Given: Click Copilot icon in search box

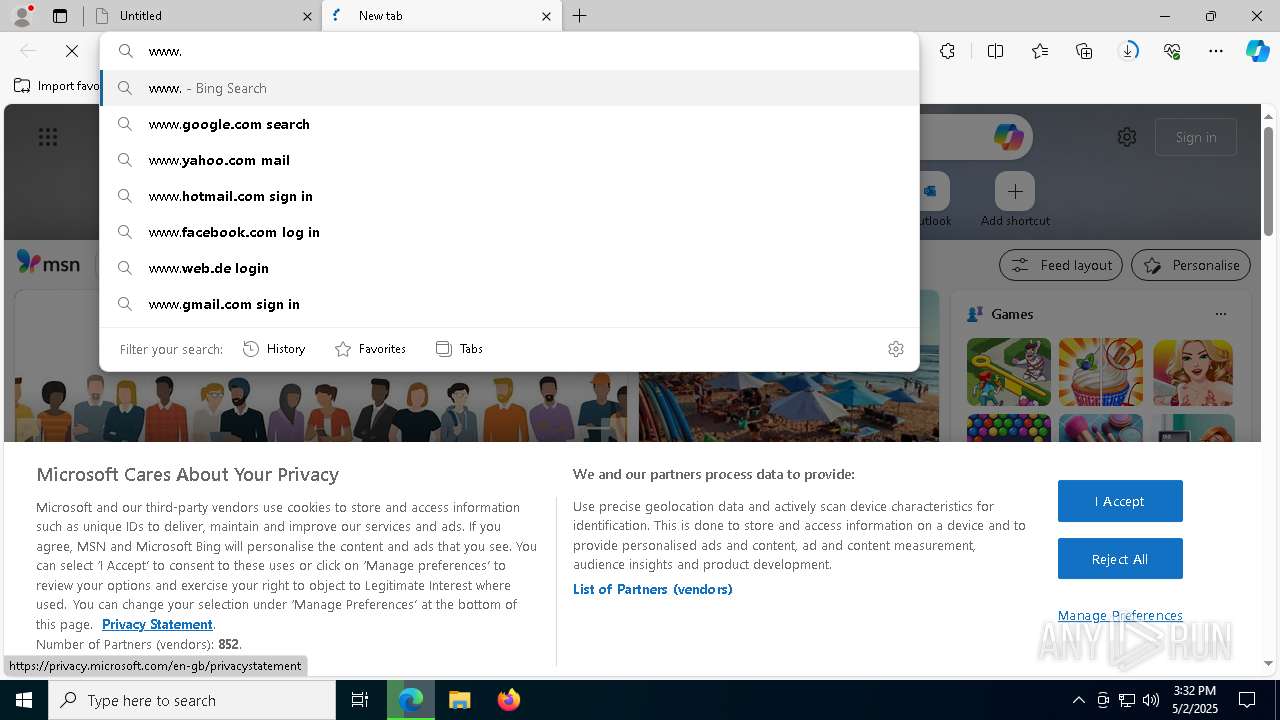Looking at the screenshot, I should (x=1008, y=137).
